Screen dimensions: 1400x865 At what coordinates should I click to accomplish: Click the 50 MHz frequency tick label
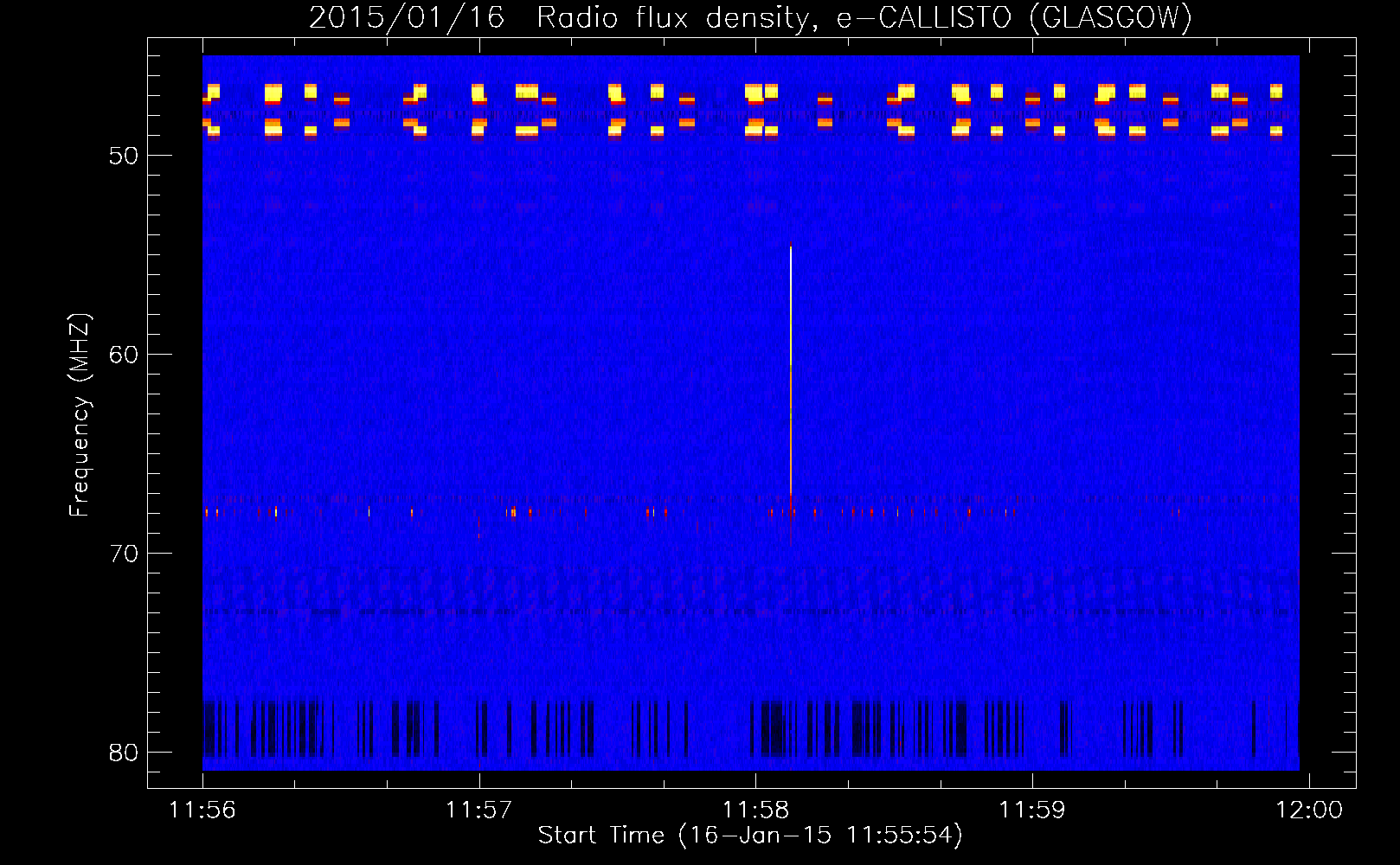pyautogui.click(x=124, y=156)
